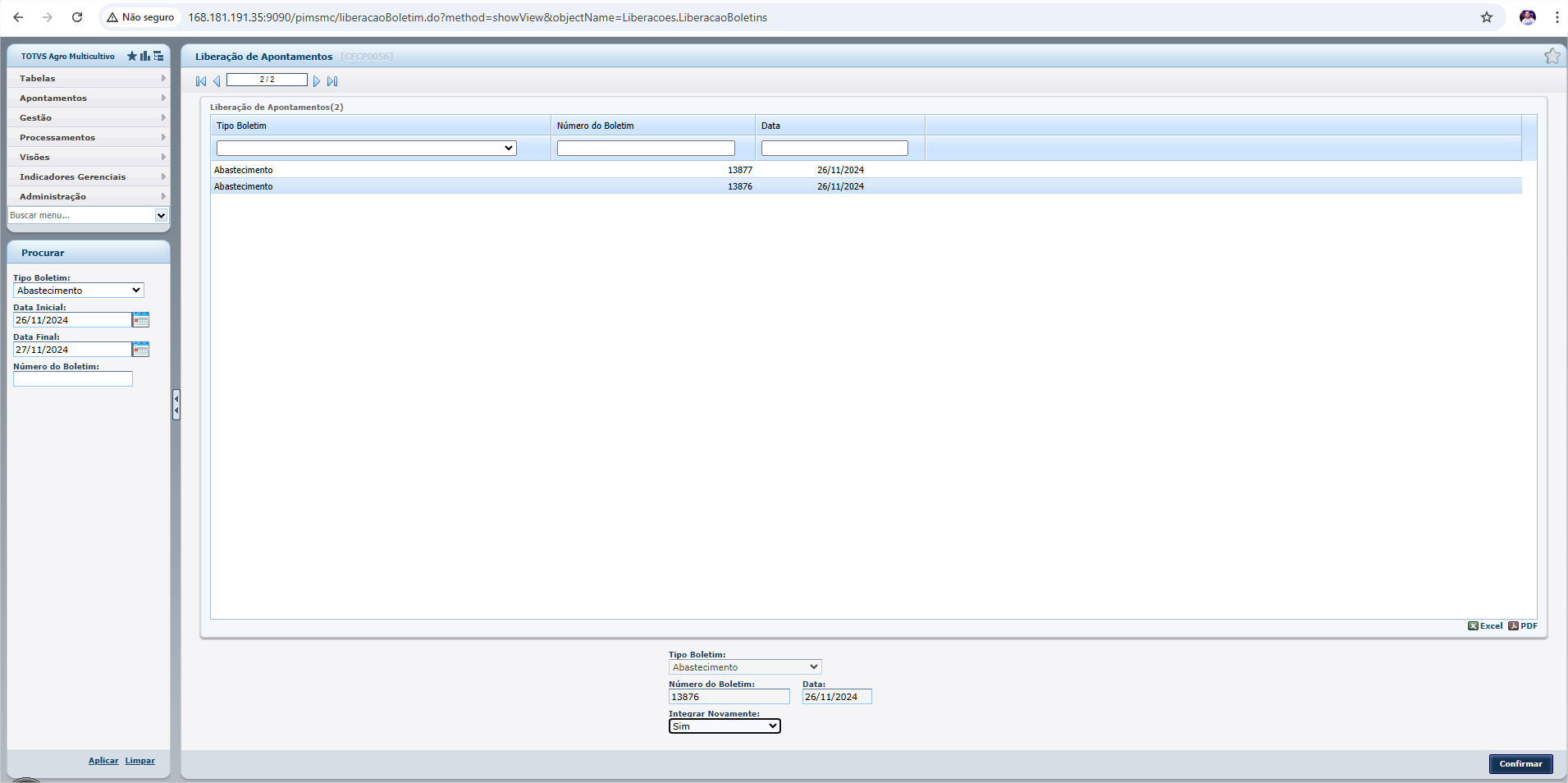
Task: Go to the first record
Action: 201,81
